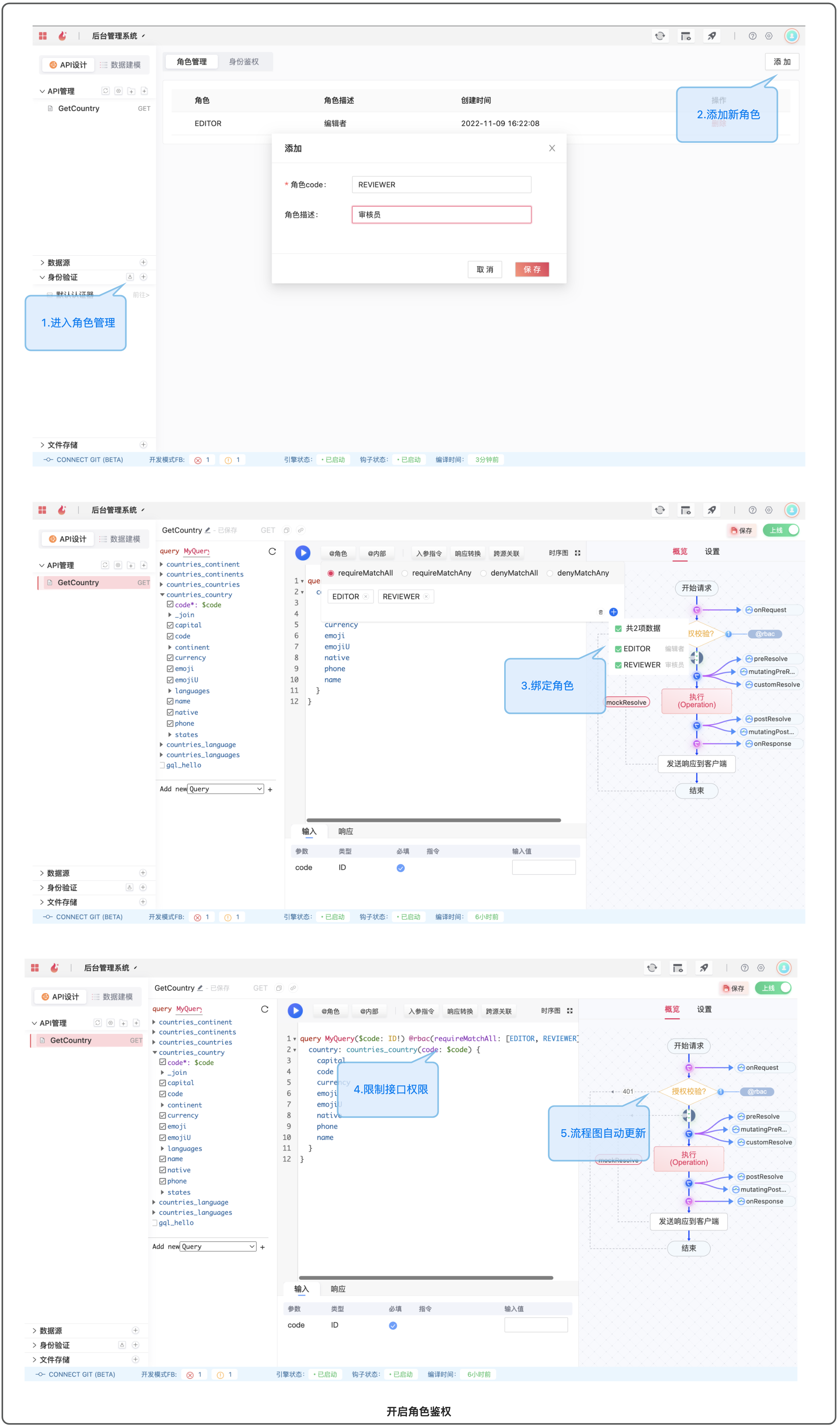Viewport: 840px width, 1427px height.
Task: Select the requireMatchAny radio option
Action: click(405, 573)
